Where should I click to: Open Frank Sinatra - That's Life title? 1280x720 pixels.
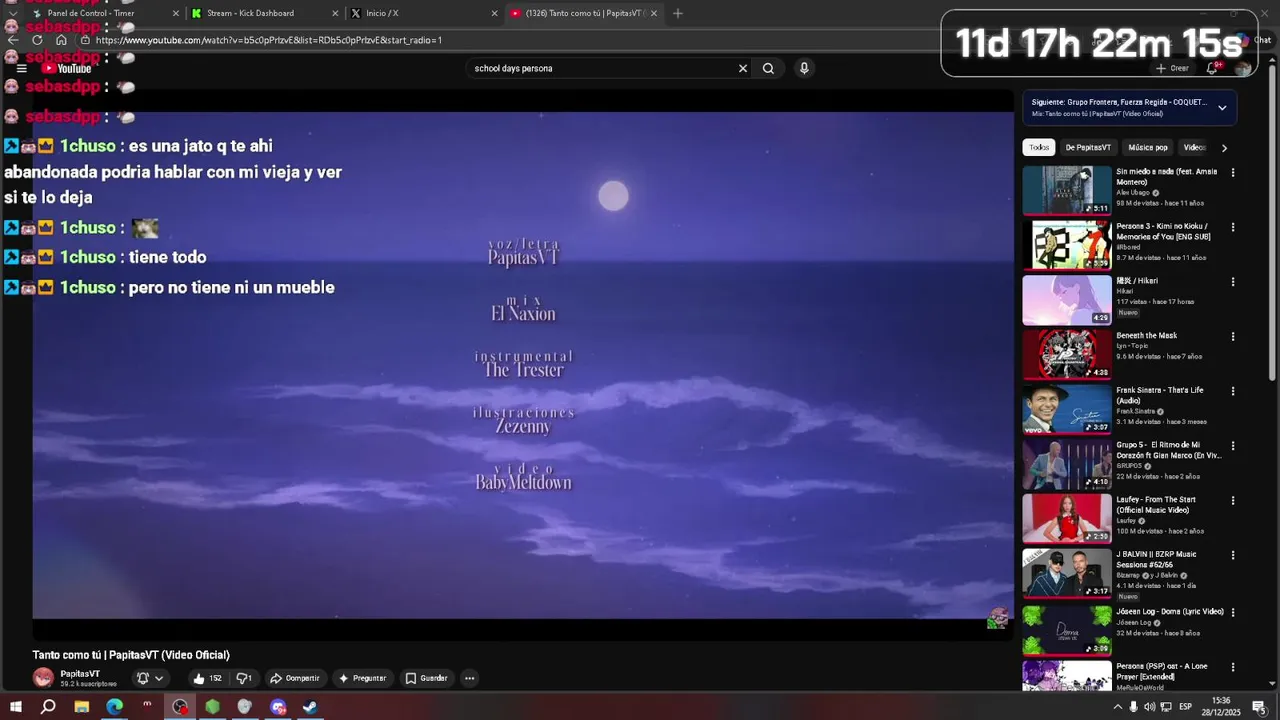tap(1160, 395)
